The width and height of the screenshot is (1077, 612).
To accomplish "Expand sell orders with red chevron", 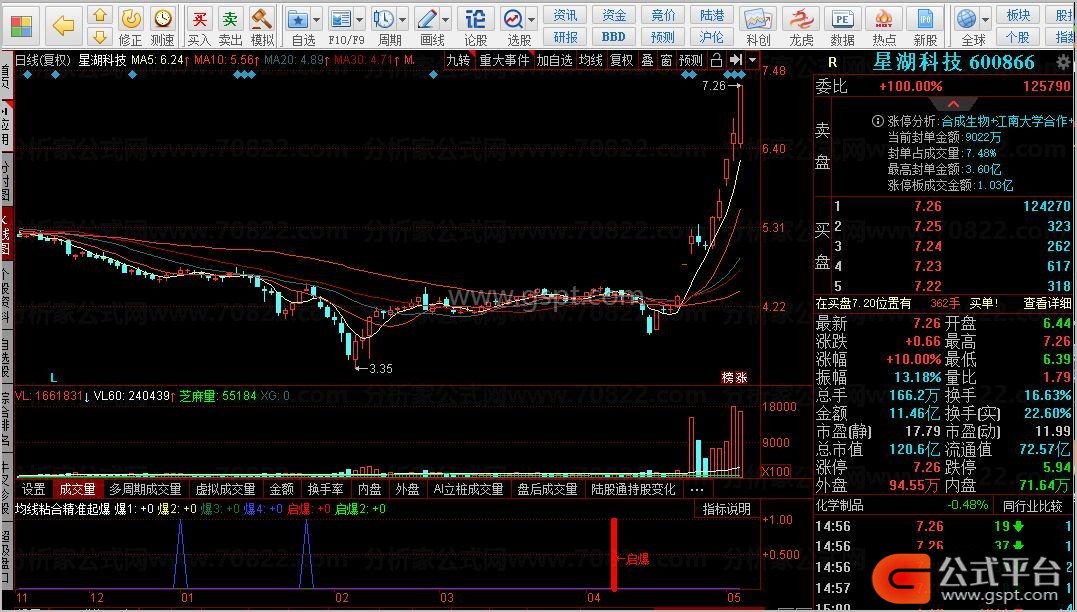I will (953, 104).
